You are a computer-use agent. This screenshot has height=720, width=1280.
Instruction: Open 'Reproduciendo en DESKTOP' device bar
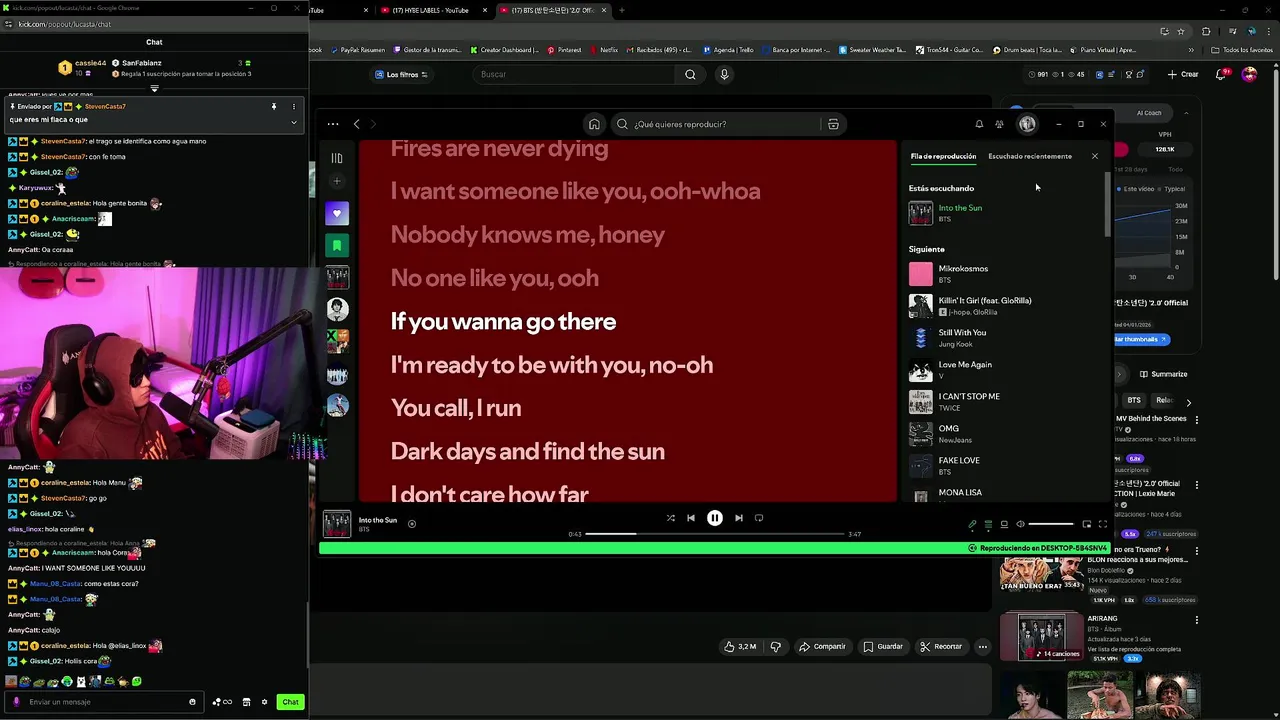point(1038,548)
